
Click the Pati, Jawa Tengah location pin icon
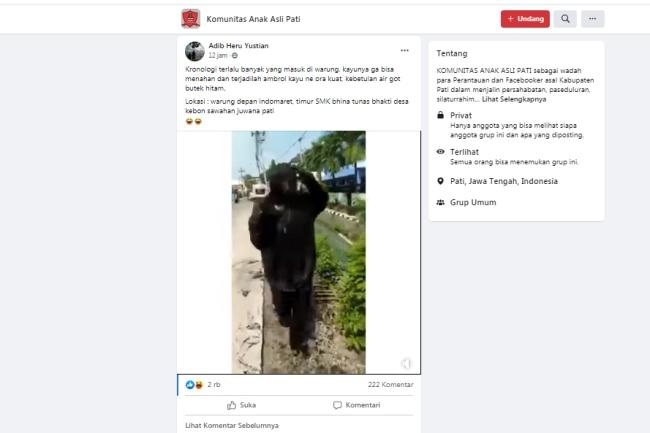[441, 181]
